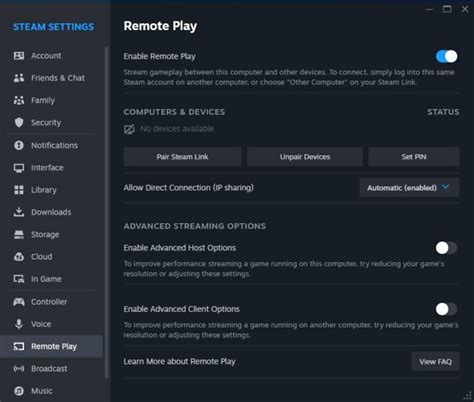Image resolution: width=474 pixels, height=402 pixels.
Task: Click the Library grid icon
Action: pos(19,190)
